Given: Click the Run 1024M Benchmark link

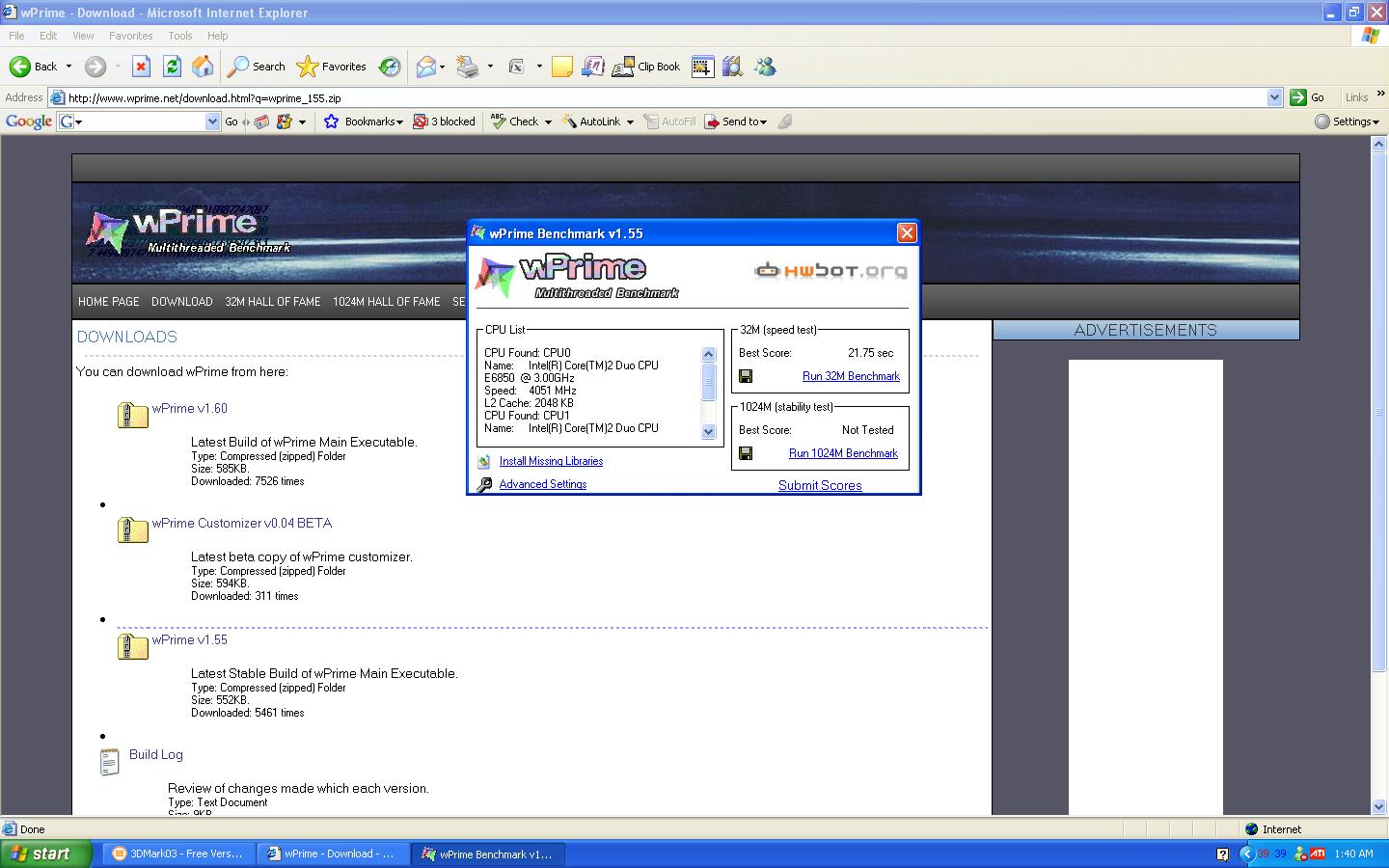Looking at the screenshot, I should coord(843,453).
